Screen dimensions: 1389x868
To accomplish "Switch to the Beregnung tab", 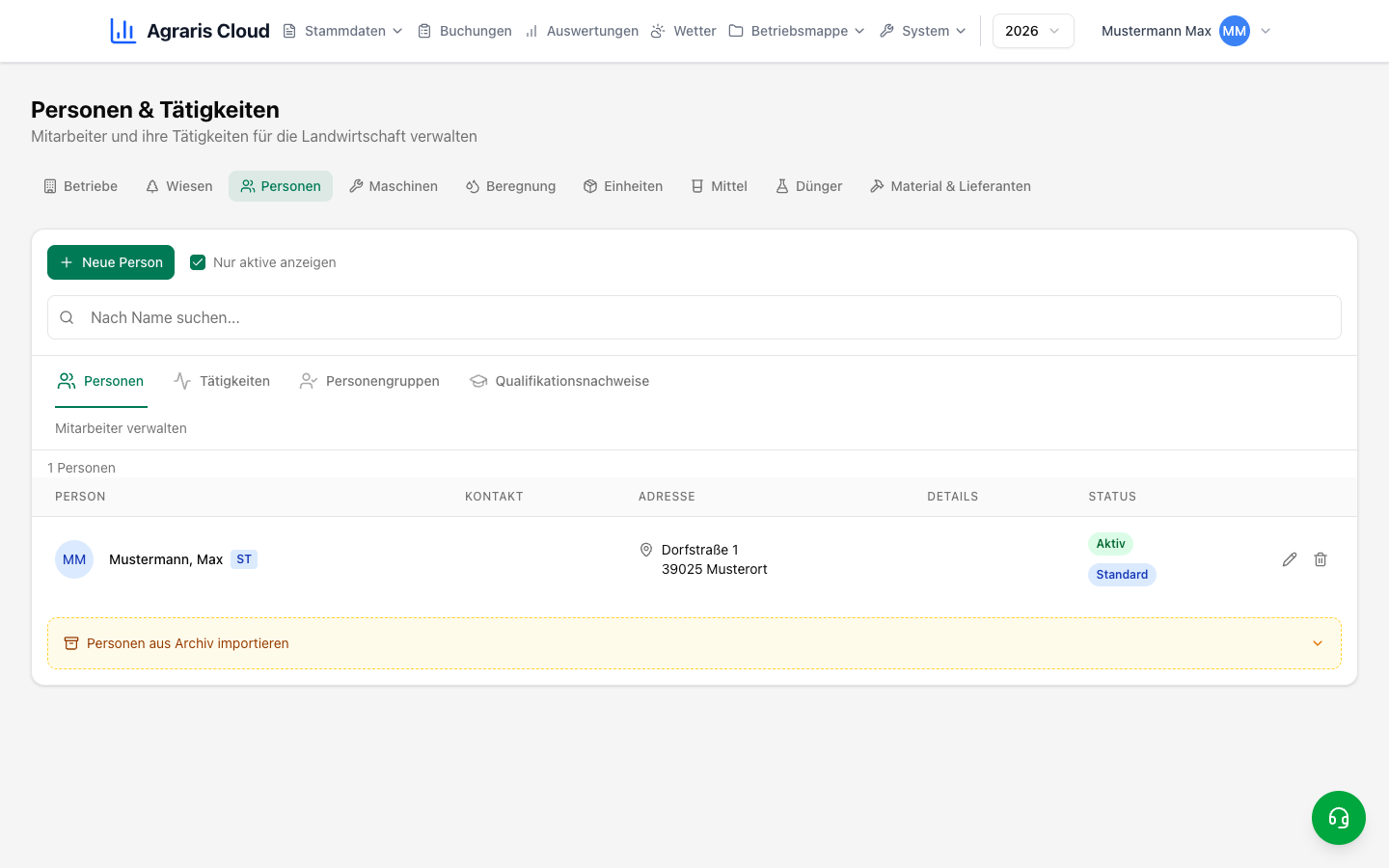I will (510, 186).
